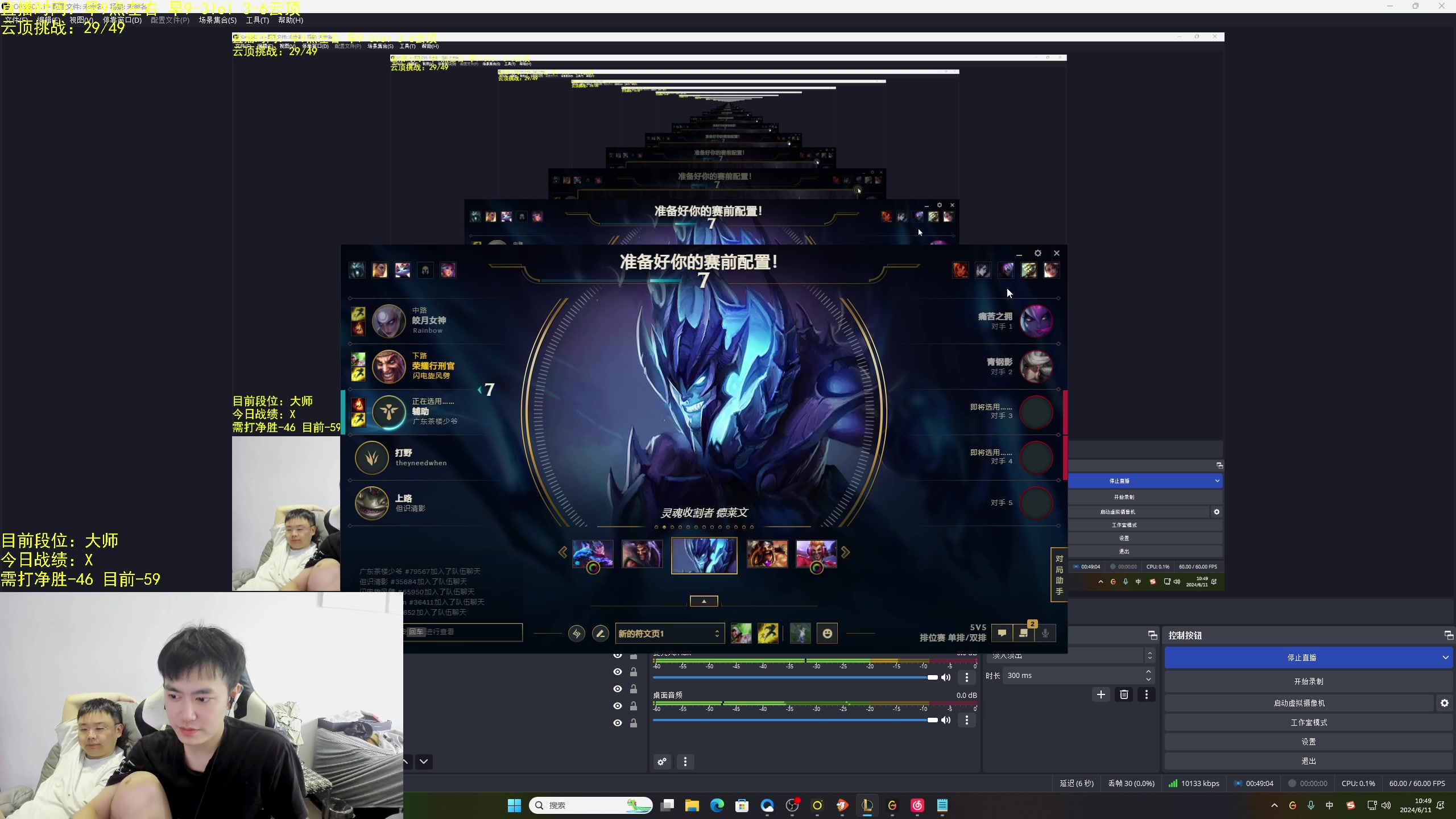Image resolution: width=1456 pixels, height=819 pixels.
Task: Toggle lock of the bottom source row
Action: point(634,723)
